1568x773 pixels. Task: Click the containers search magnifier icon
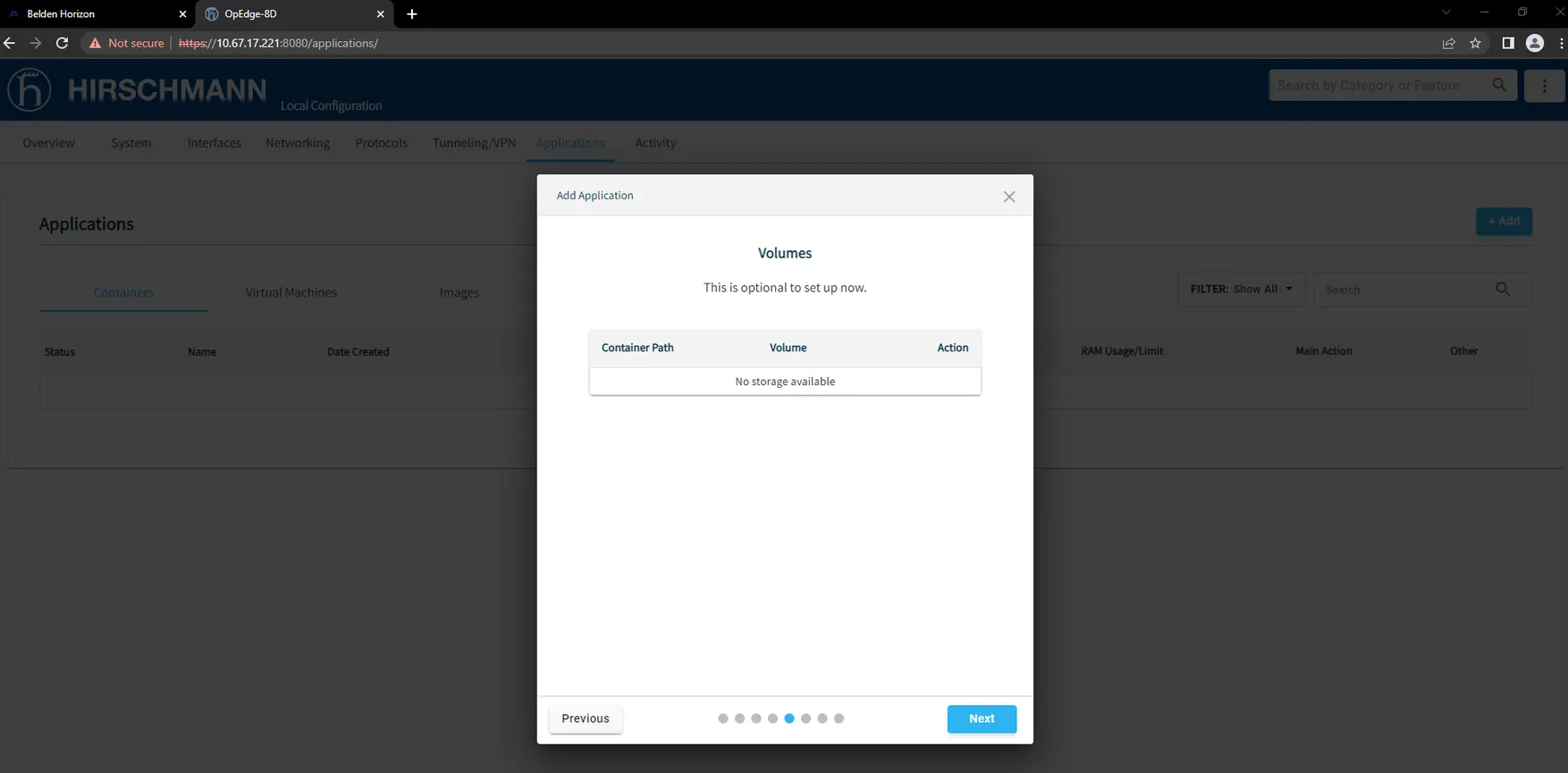(x=1503, y=290)
